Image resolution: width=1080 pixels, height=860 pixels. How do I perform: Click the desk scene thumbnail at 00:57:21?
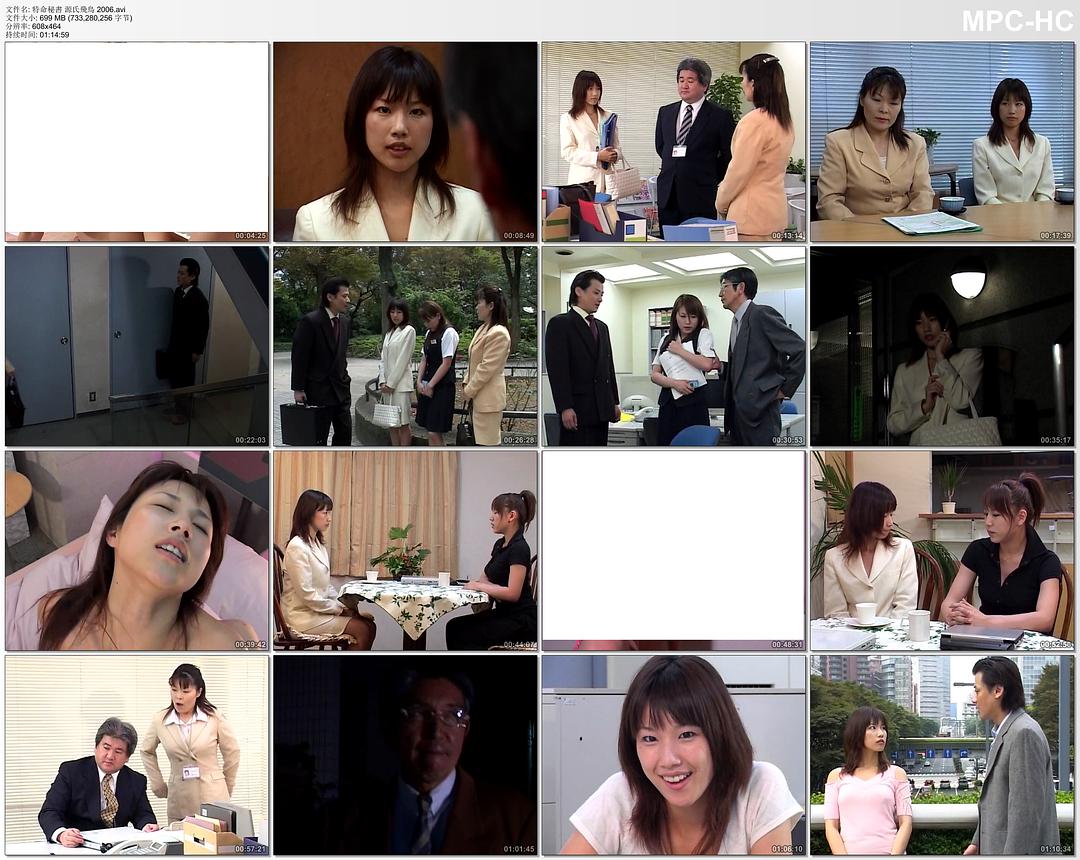click(x=137, y=755)
